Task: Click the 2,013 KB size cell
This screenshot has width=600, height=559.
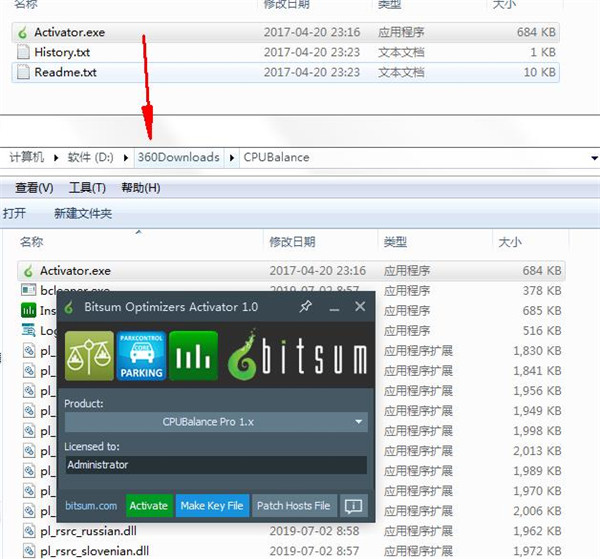Action: point(537,451)
